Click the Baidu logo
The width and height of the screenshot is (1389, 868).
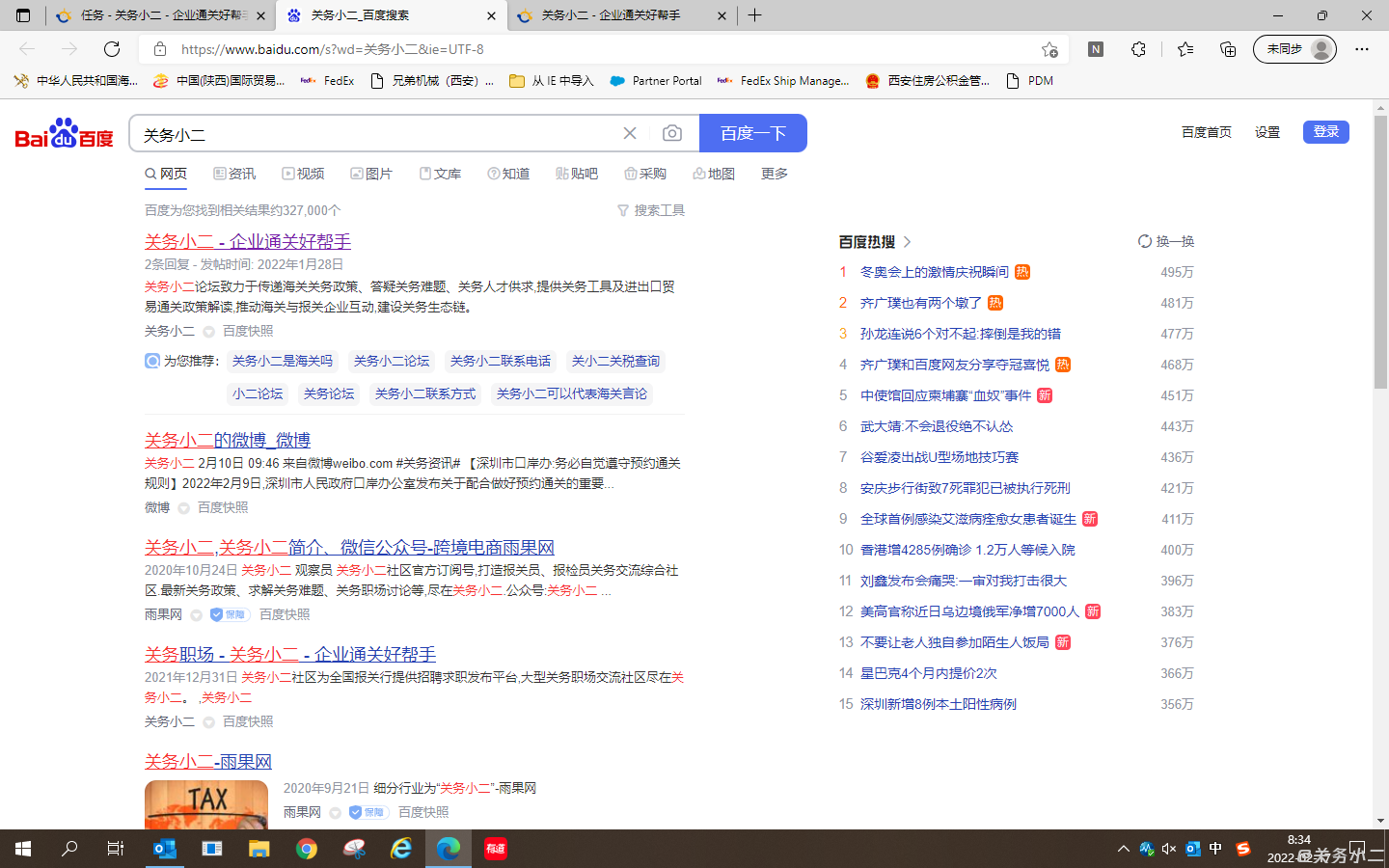click(64, 133)
